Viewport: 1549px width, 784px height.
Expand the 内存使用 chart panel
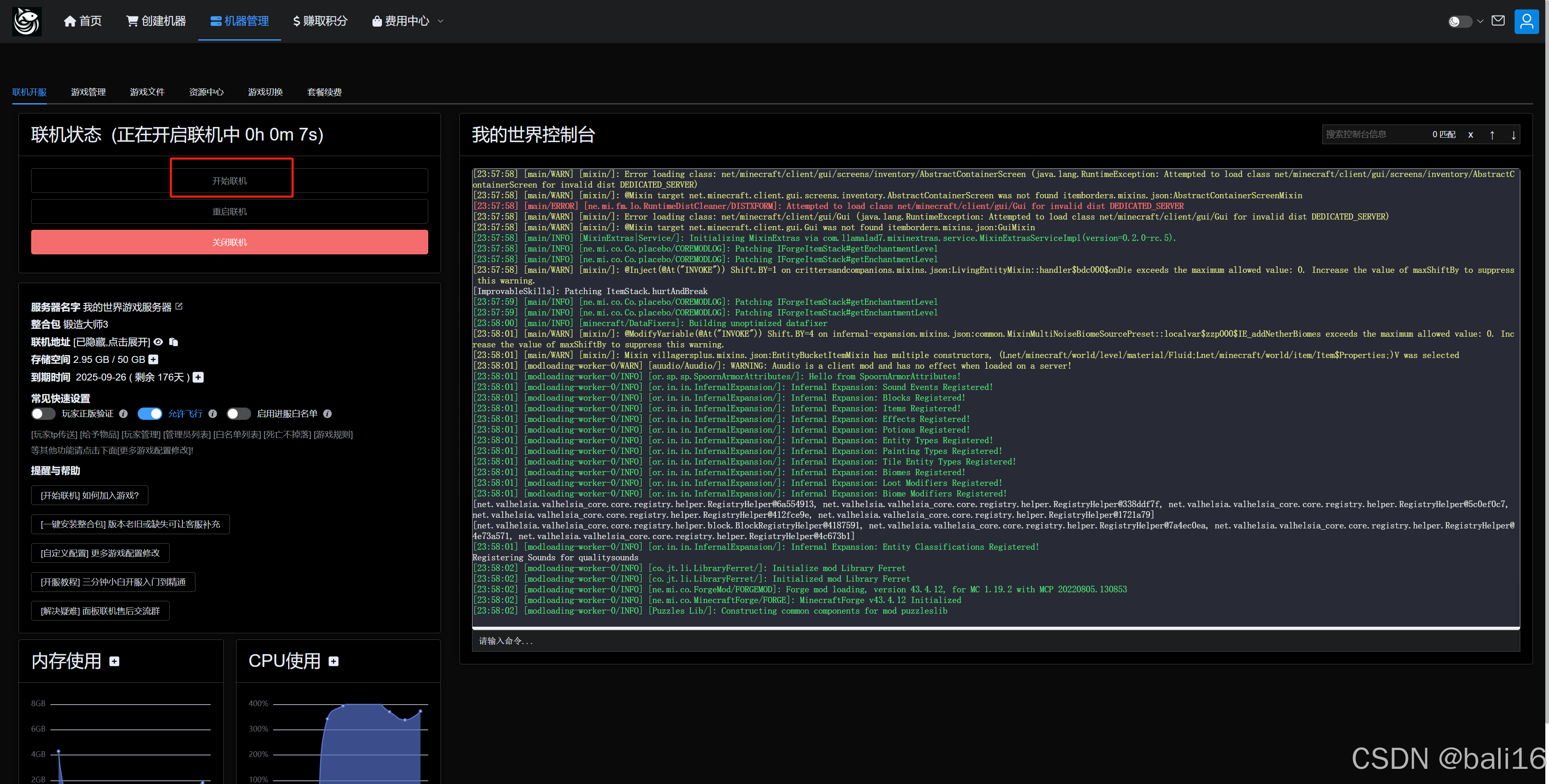114,662
